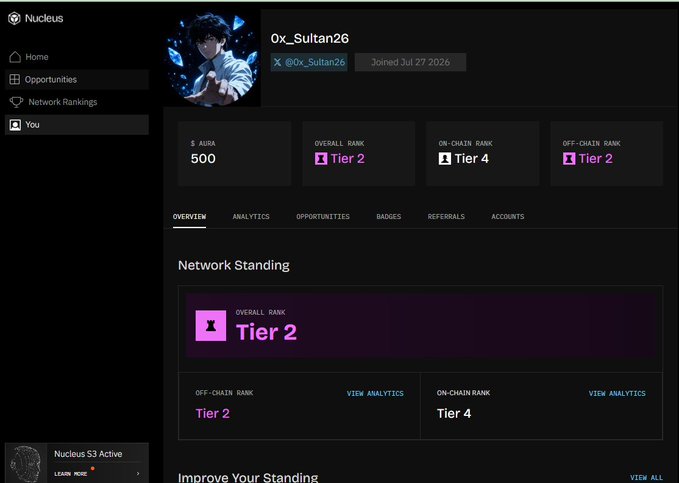
Task: Select You in the sidebar
Action: [x=77, y=125]
